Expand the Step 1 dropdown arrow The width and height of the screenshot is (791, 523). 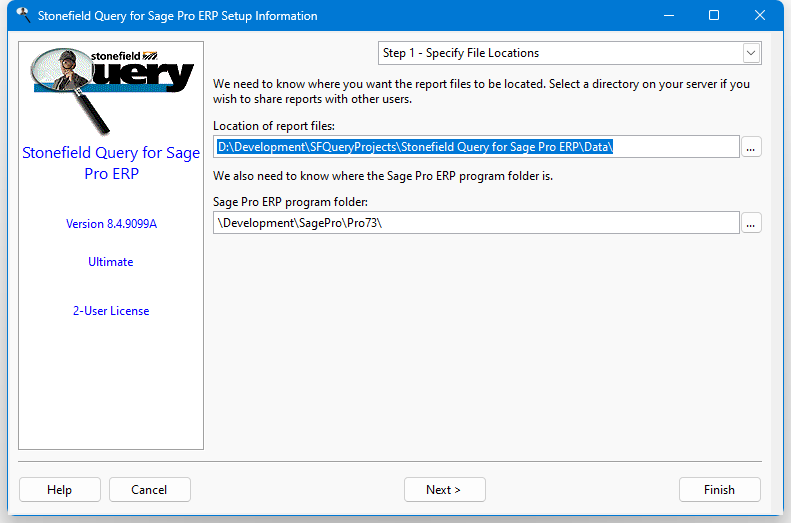[x=751, y=53]
